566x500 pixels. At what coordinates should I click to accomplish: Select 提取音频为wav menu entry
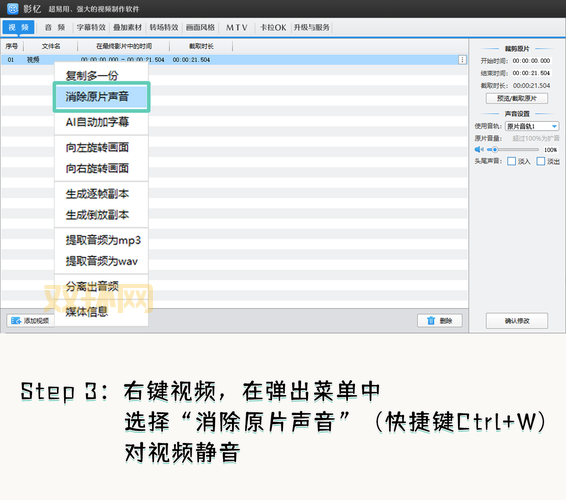[x=101, y=261]
